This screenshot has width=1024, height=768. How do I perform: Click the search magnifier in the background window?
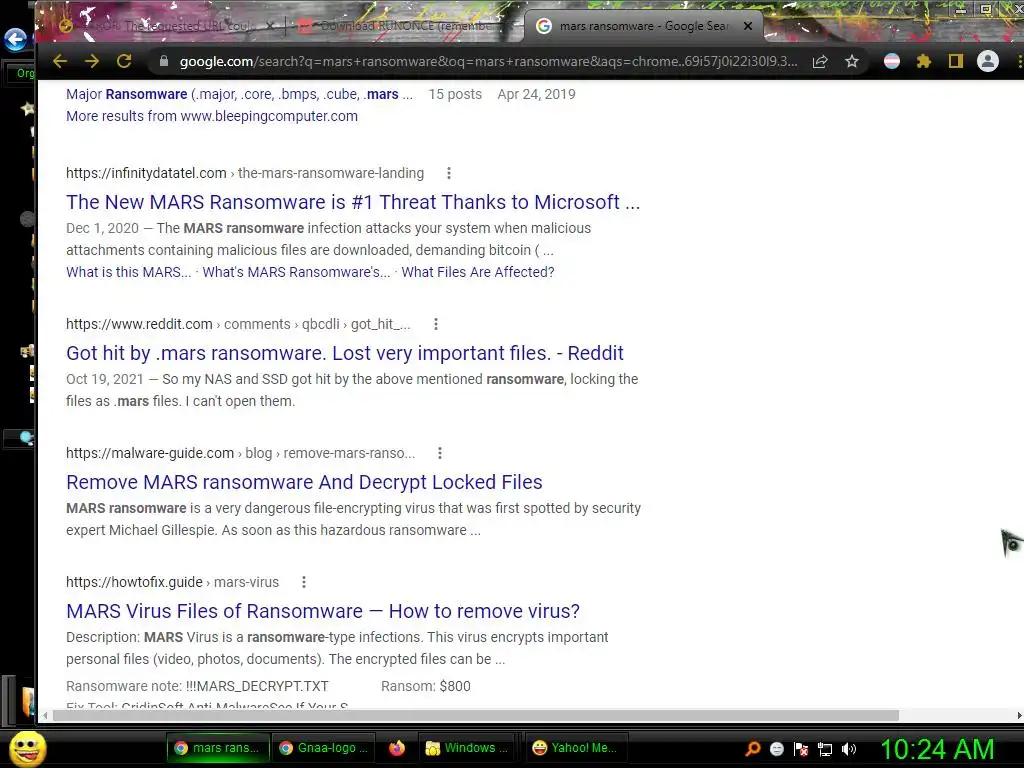[26, 438]
